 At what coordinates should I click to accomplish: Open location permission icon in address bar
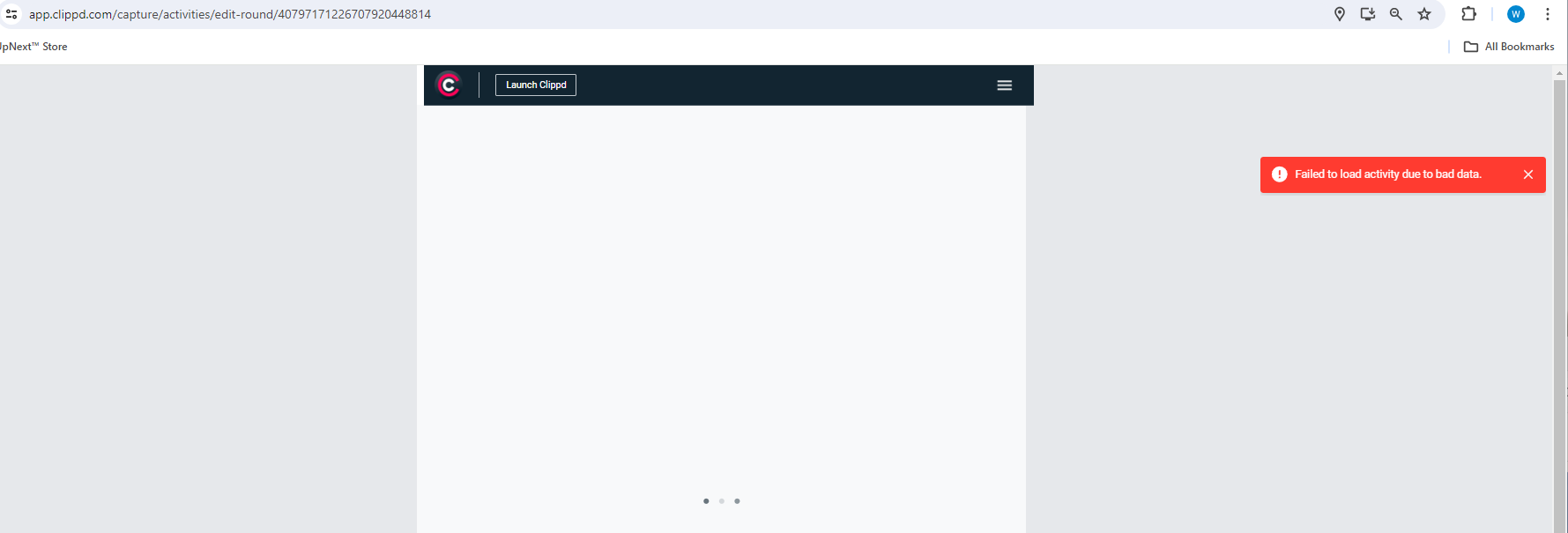pos(1339,14)
